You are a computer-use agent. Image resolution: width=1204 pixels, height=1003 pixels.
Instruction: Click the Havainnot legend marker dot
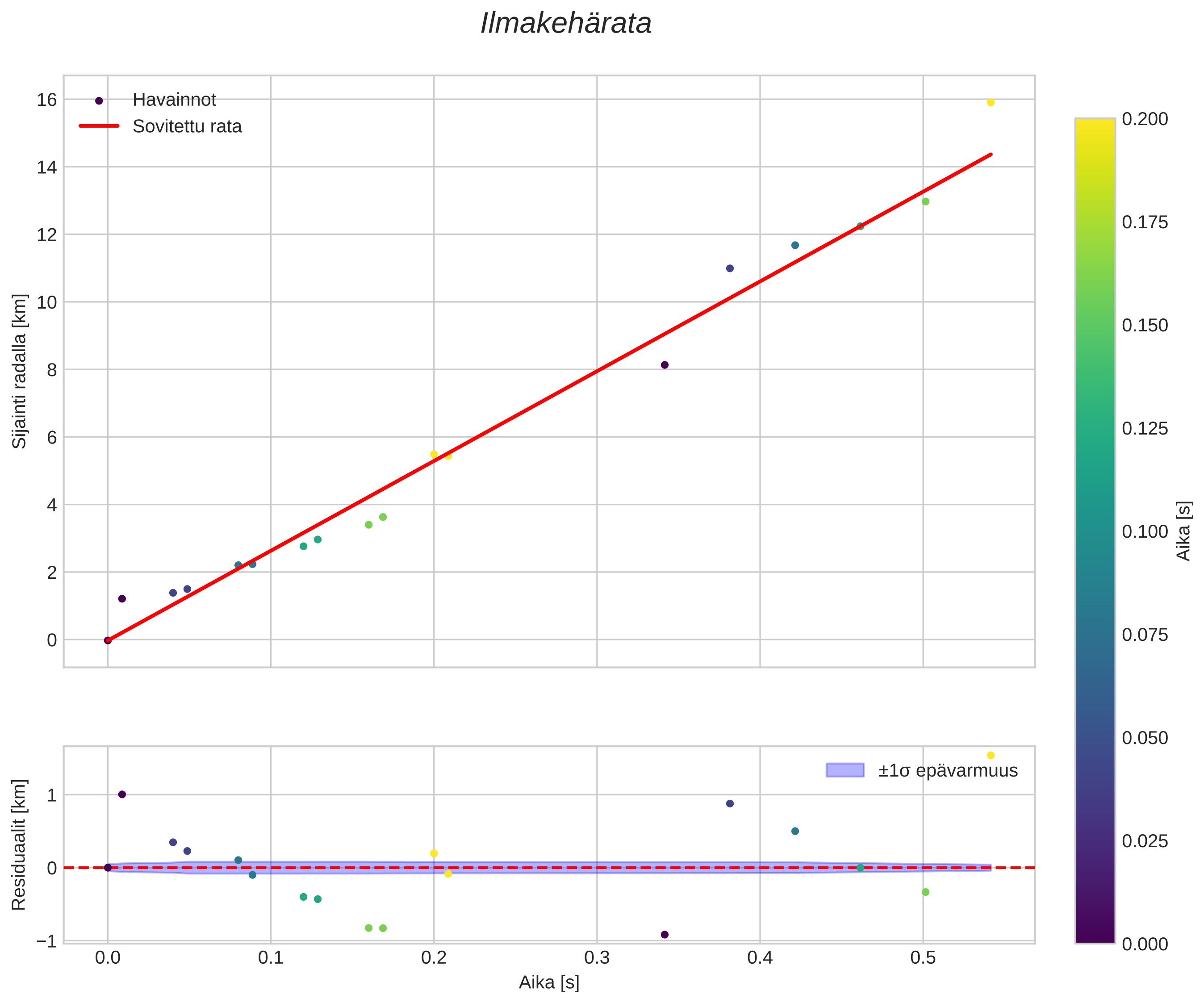tap(99, 100)
